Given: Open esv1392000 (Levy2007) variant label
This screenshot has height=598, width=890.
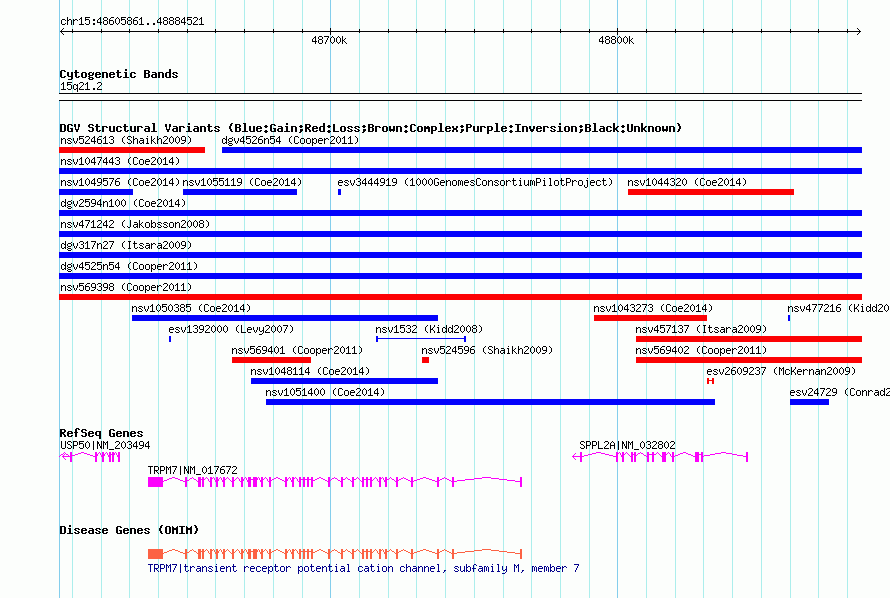Looking at the screenshot, I should (231, 329).
